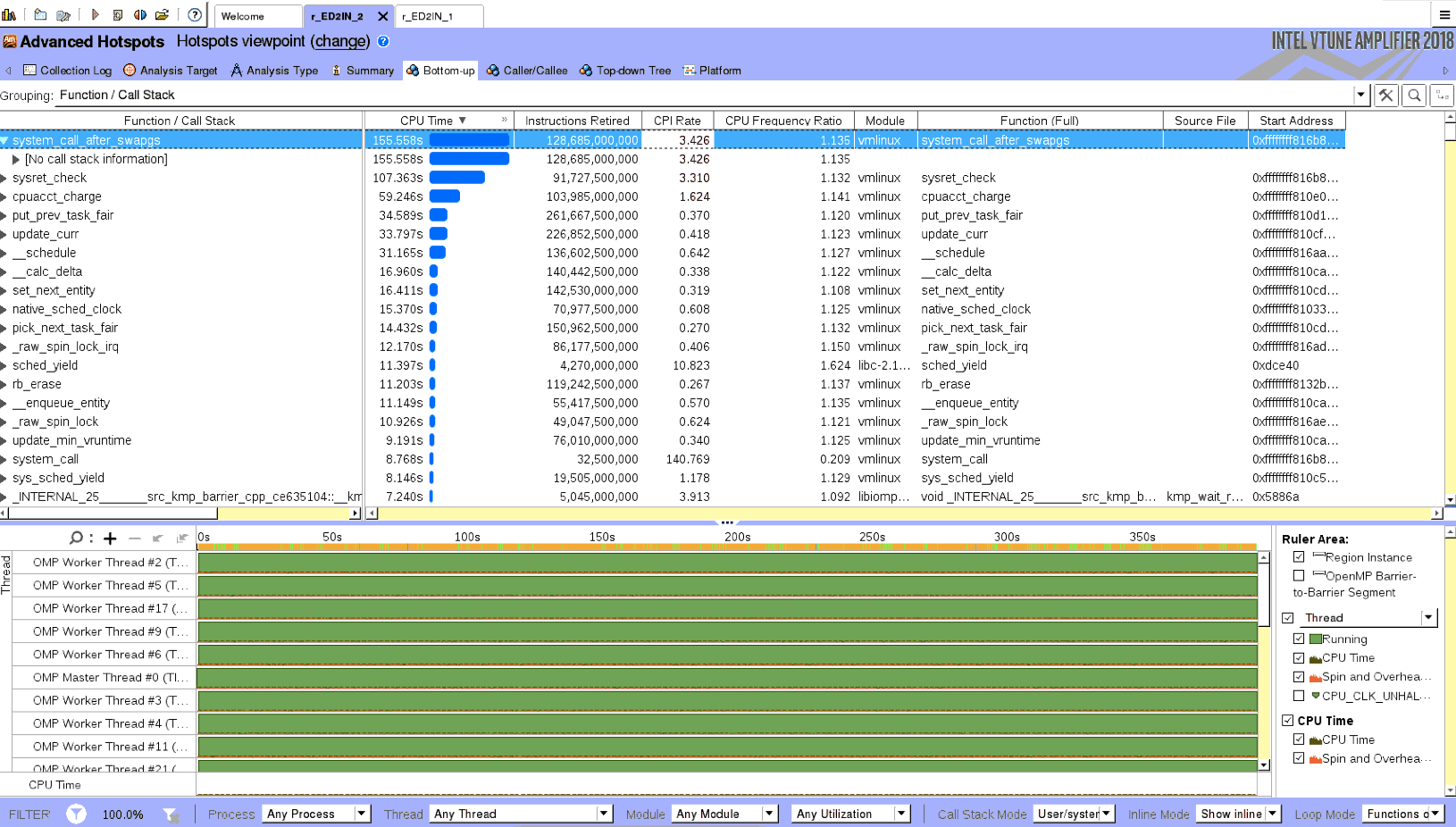
Task: Click the Open Result folder toolbar icon
Action: click(162, 14)
